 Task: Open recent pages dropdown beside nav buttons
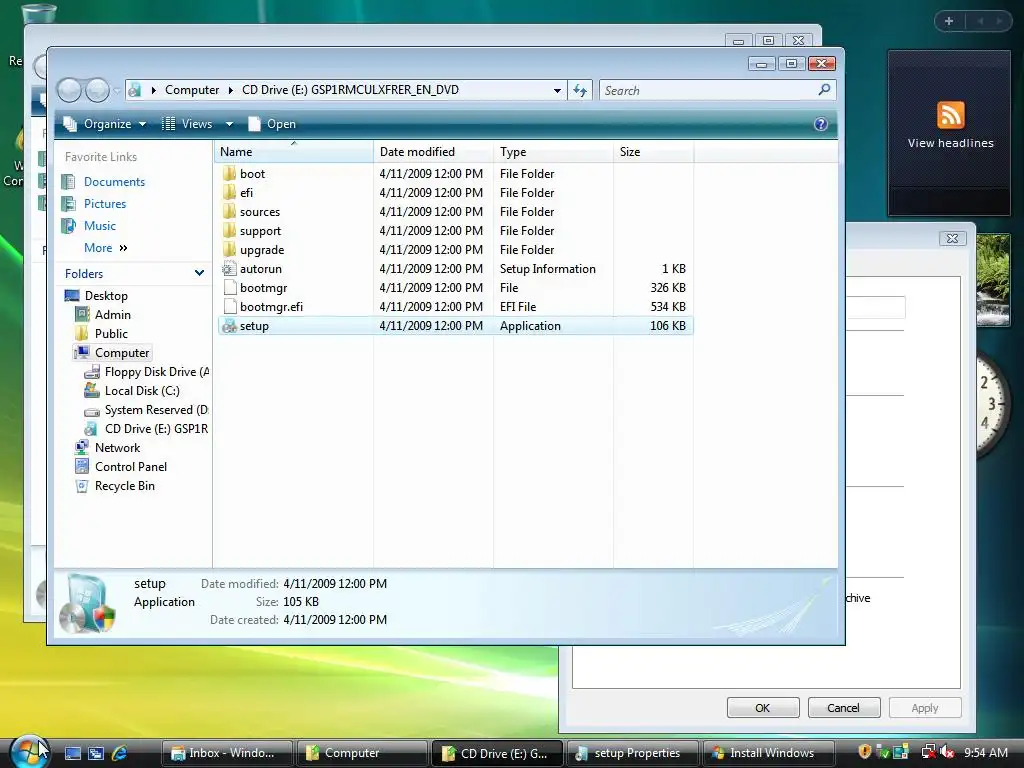tap(117, 90)
